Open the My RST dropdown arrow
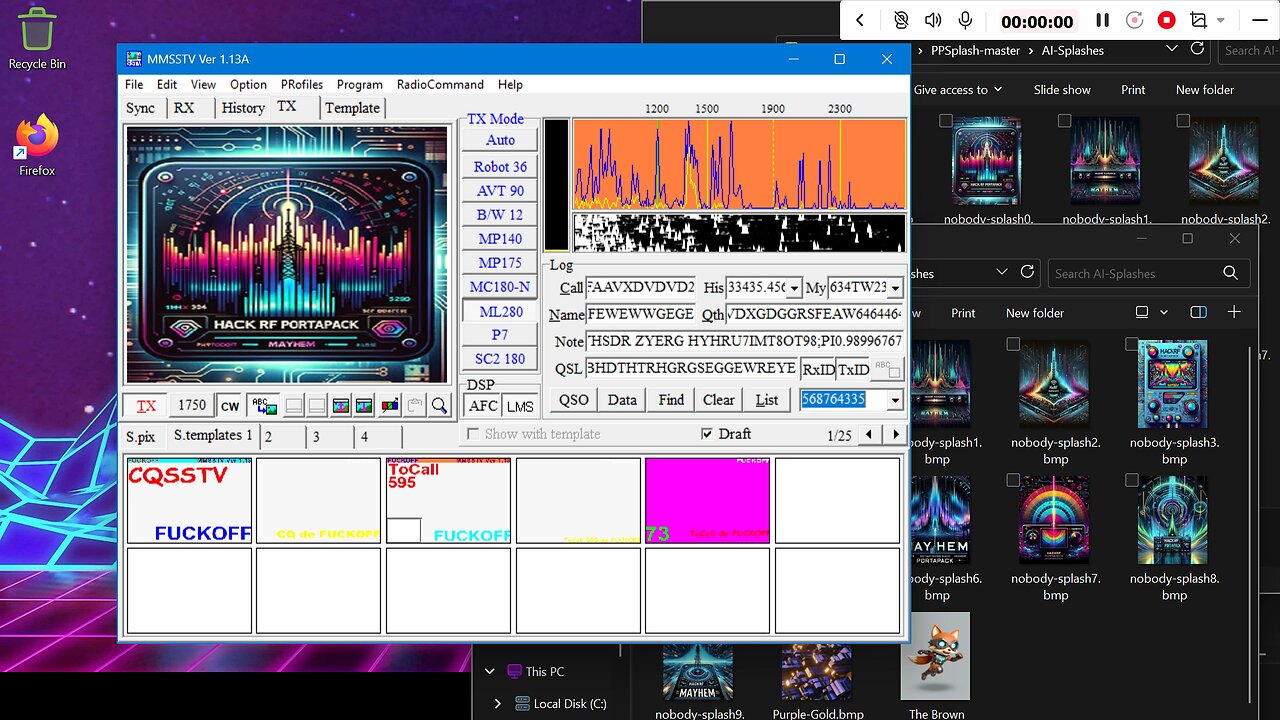The height and width of the screenshot is (720, 1280). [895, 288]
